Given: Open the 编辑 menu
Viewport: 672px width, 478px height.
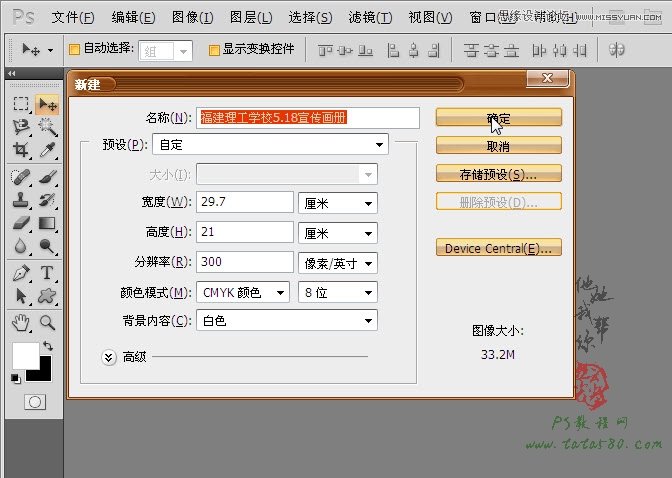Looking at the screenshot, I should [x=133, y=17].
